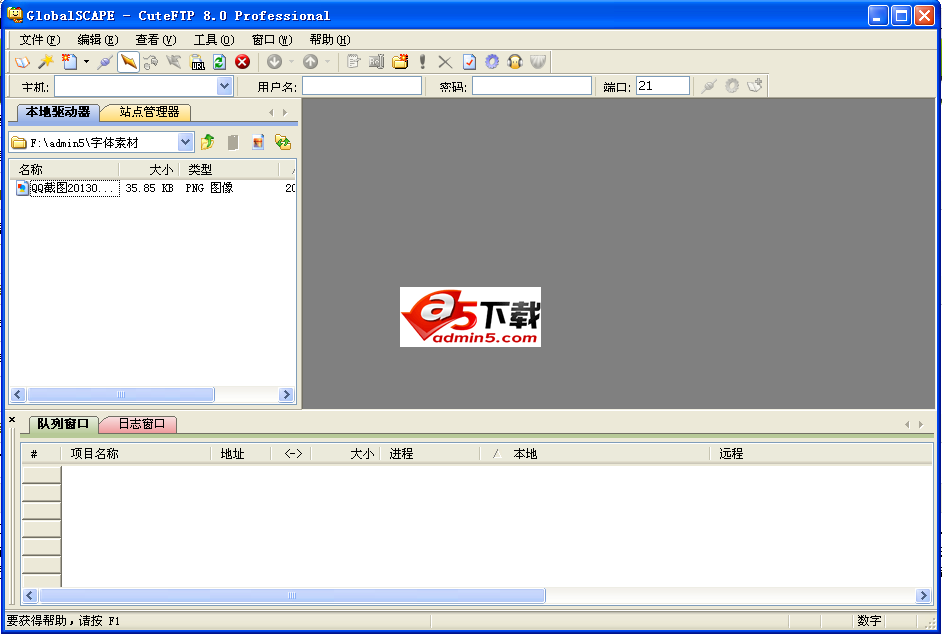This screenshot has width=942, height=635.
Task: Open the Upload icon's dropdown arrow
Action: [x=327, y=62]
